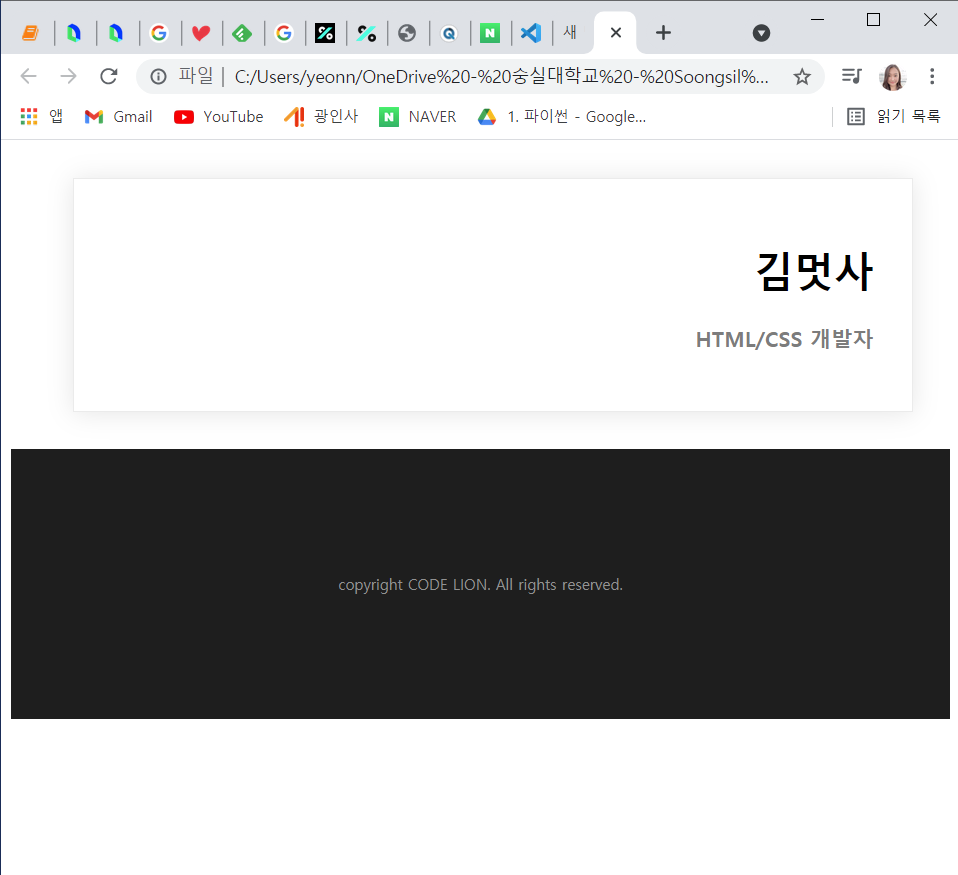Screen dimensions: 958x875
Task: Open the 광인사 bookmark
Action: (x=321, y=116)
